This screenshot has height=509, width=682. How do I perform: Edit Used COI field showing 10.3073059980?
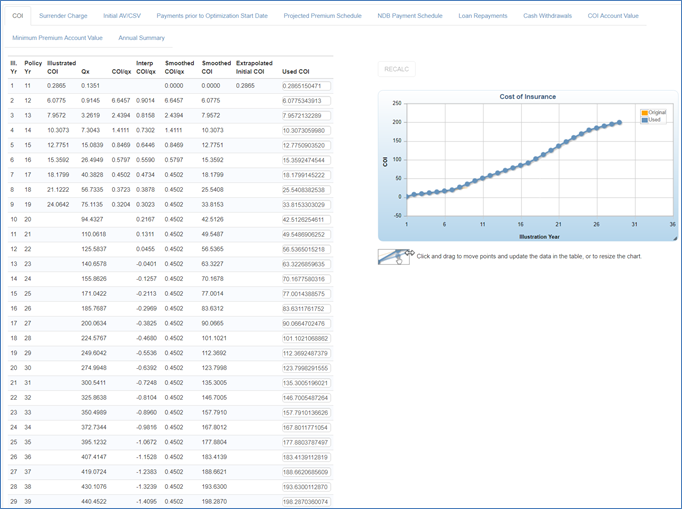coord(305,130)
